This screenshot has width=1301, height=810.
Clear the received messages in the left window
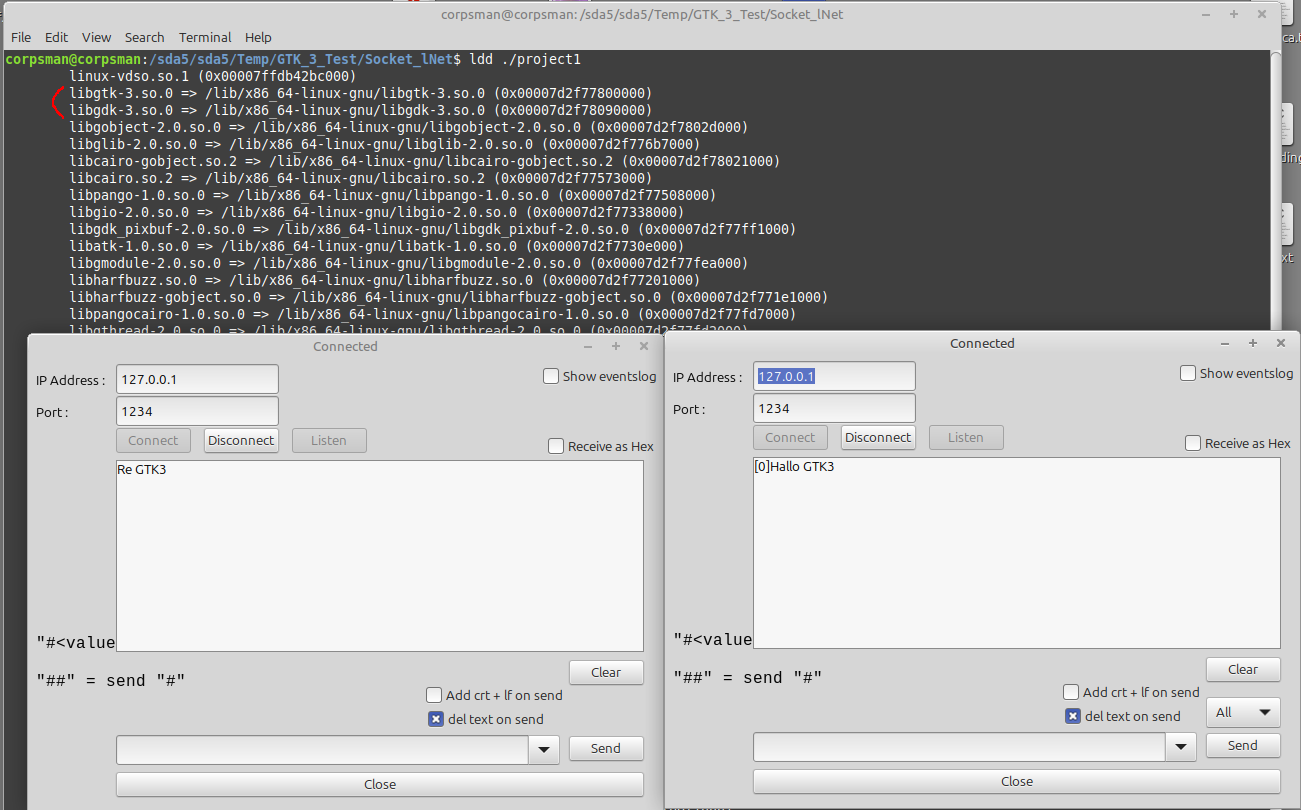point(606,672)
